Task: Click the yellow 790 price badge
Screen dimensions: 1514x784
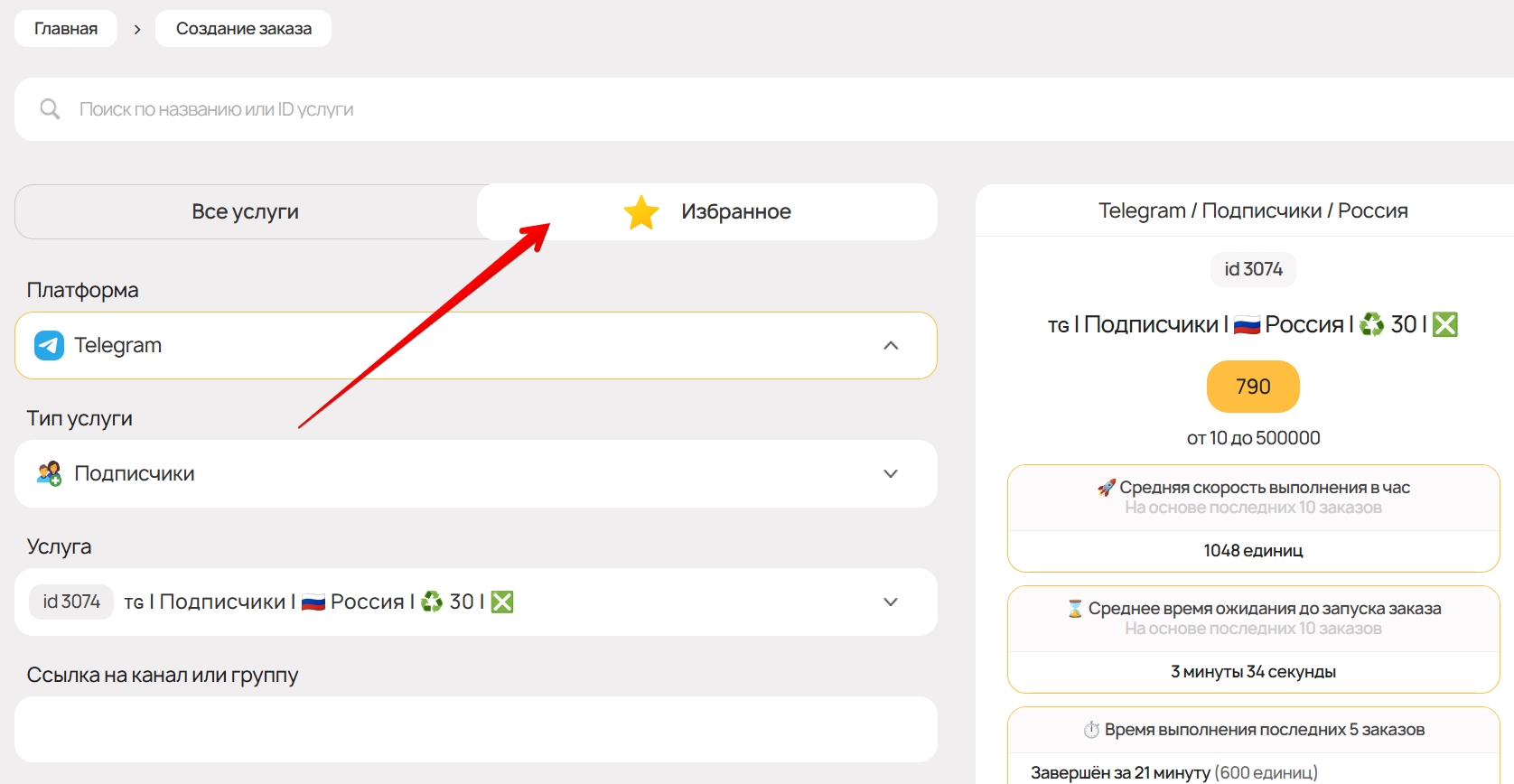Action: click(1253, 387)
